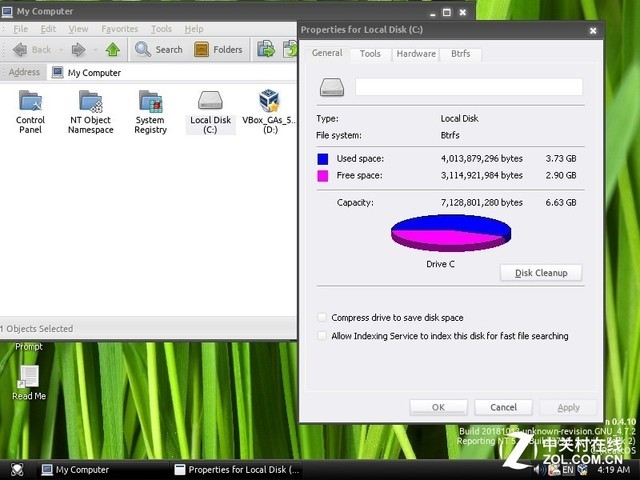Click Cancel in the Properties dialog
Viewport: 640px width, 480px height.
tap(503, 407)
